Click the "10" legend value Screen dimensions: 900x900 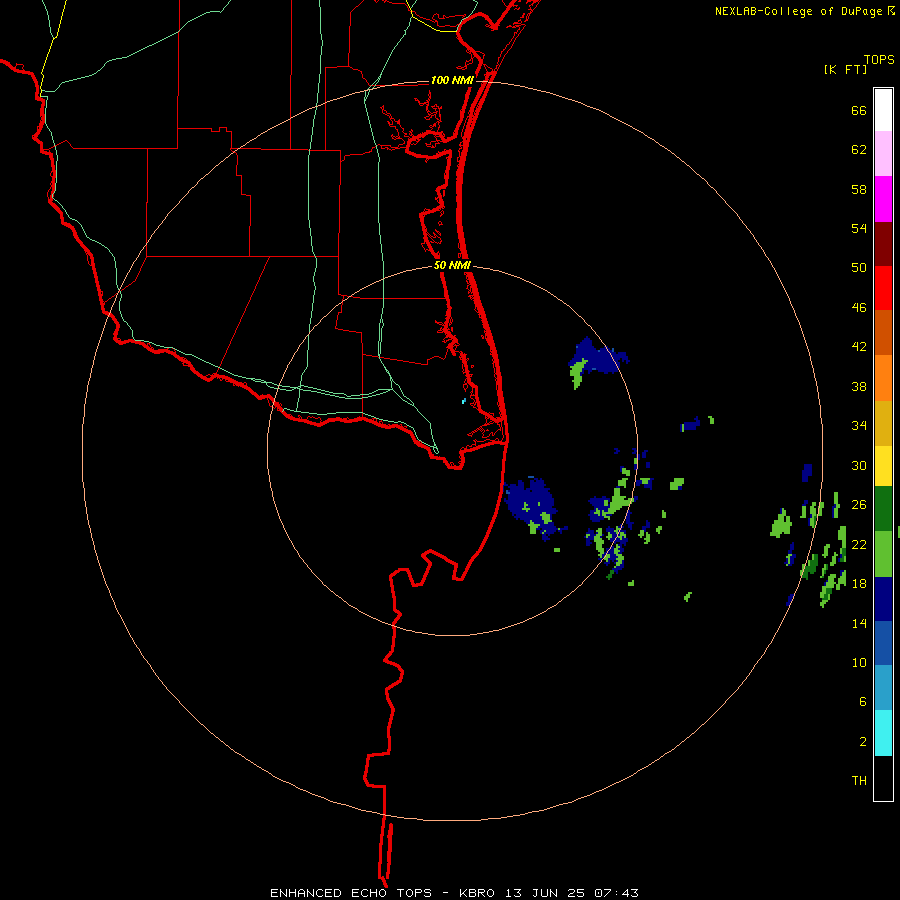pos(859,662)
